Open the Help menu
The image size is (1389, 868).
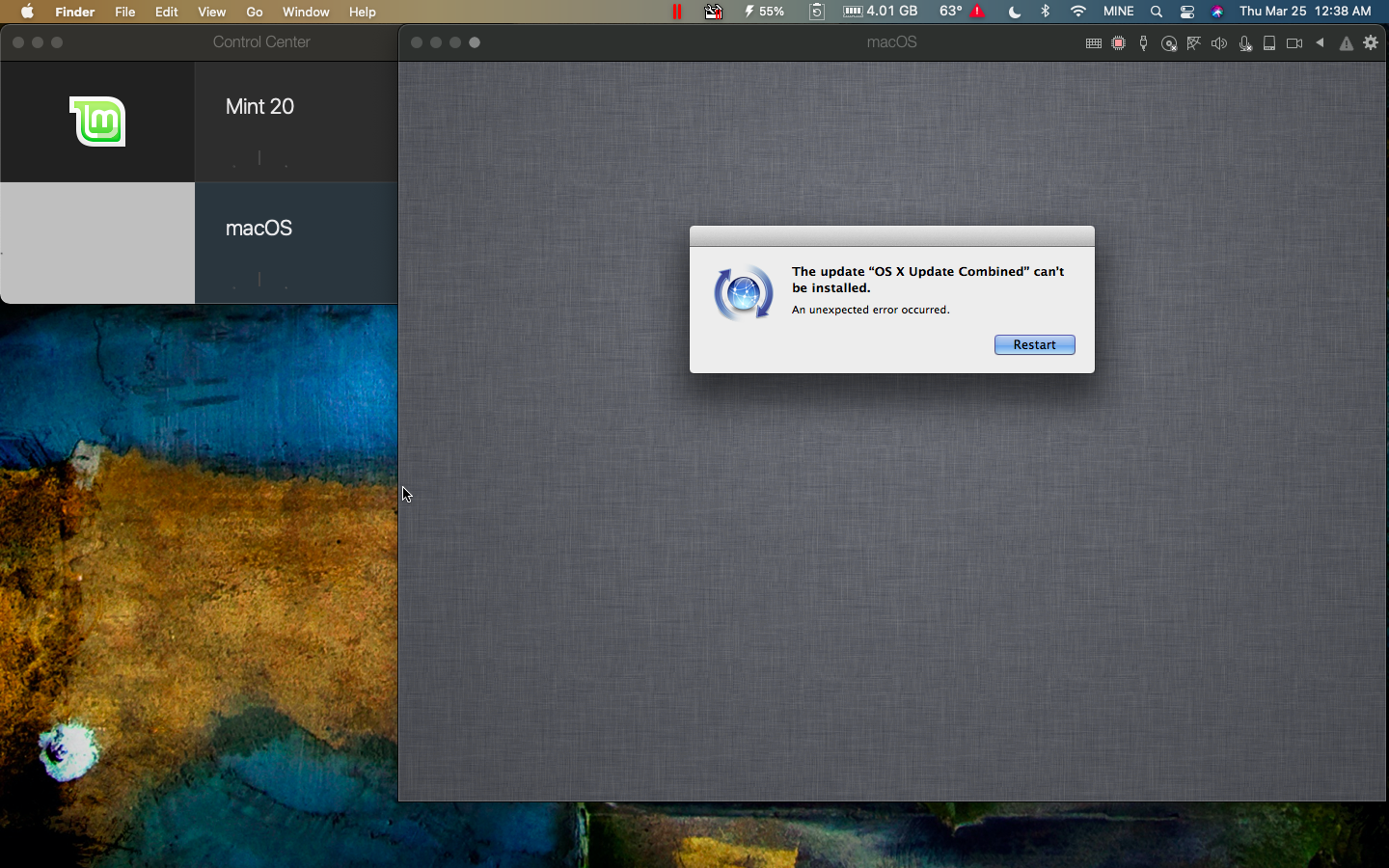click(x=363, y=12)
